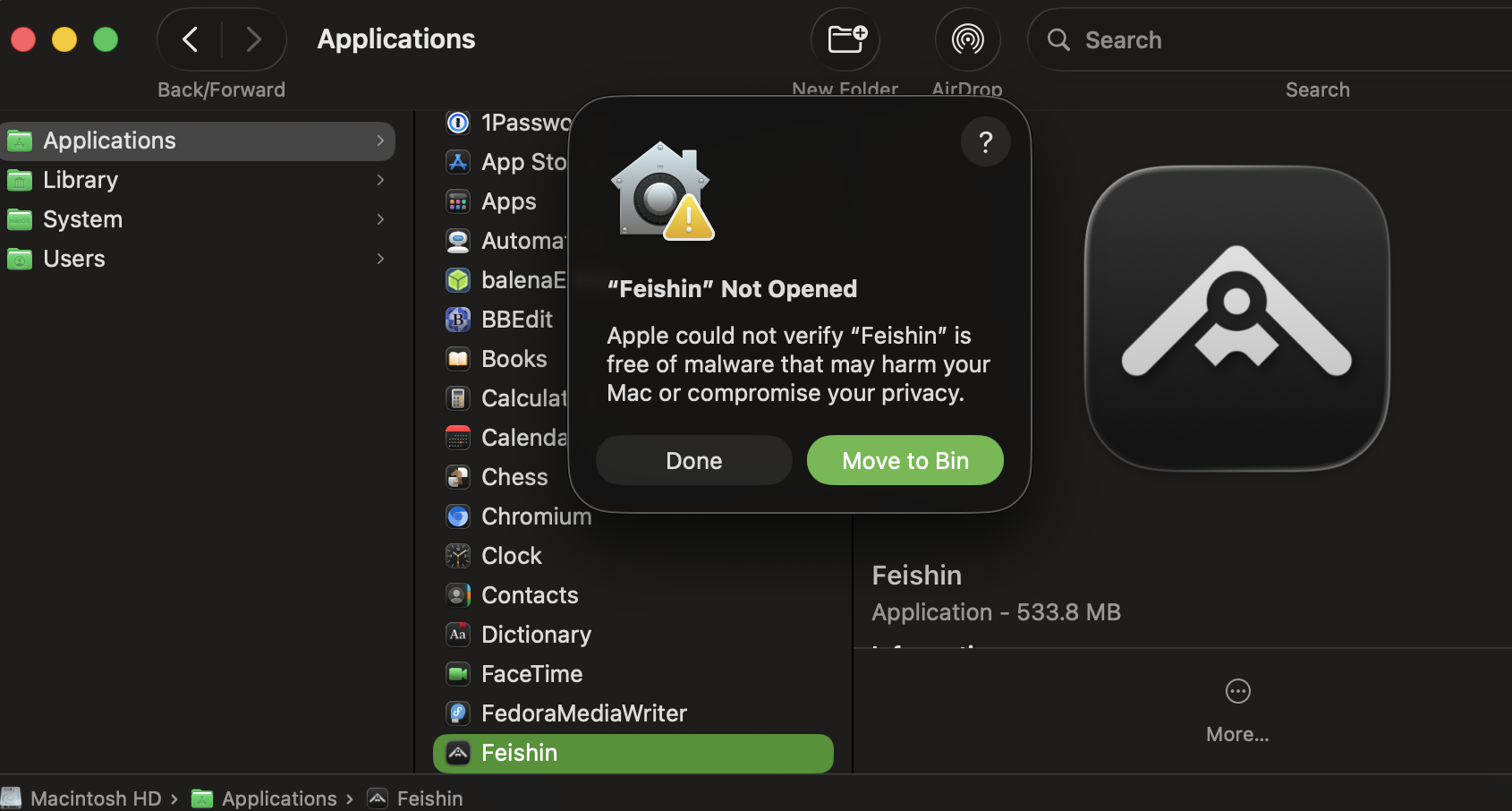The height and width of the screenshot is (811, 1512).
Task: Create a New Folder with the toolbar icon
Action: 846,39
